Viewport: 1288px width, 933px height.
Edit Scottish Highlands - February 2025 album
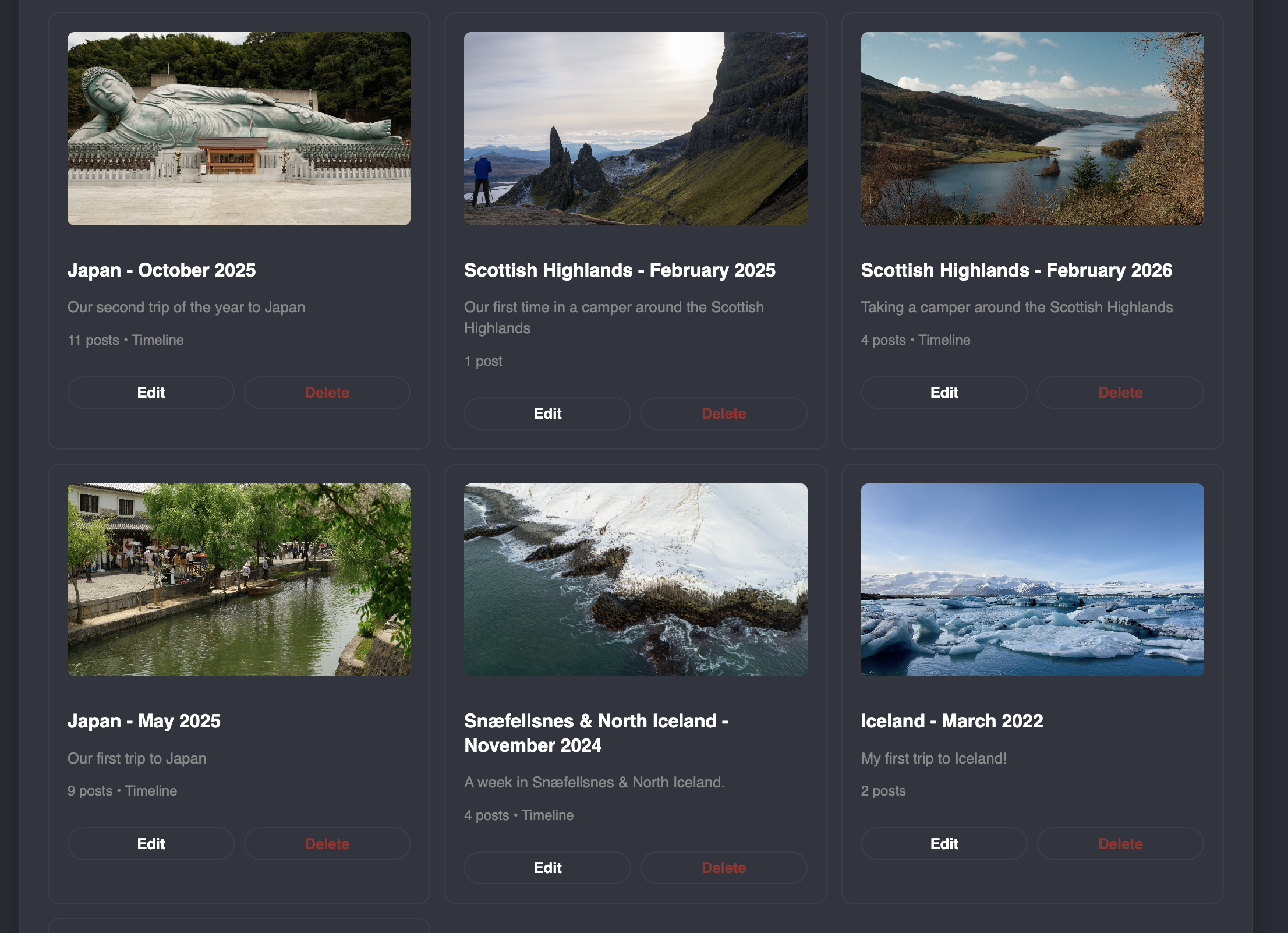[547, 414]
